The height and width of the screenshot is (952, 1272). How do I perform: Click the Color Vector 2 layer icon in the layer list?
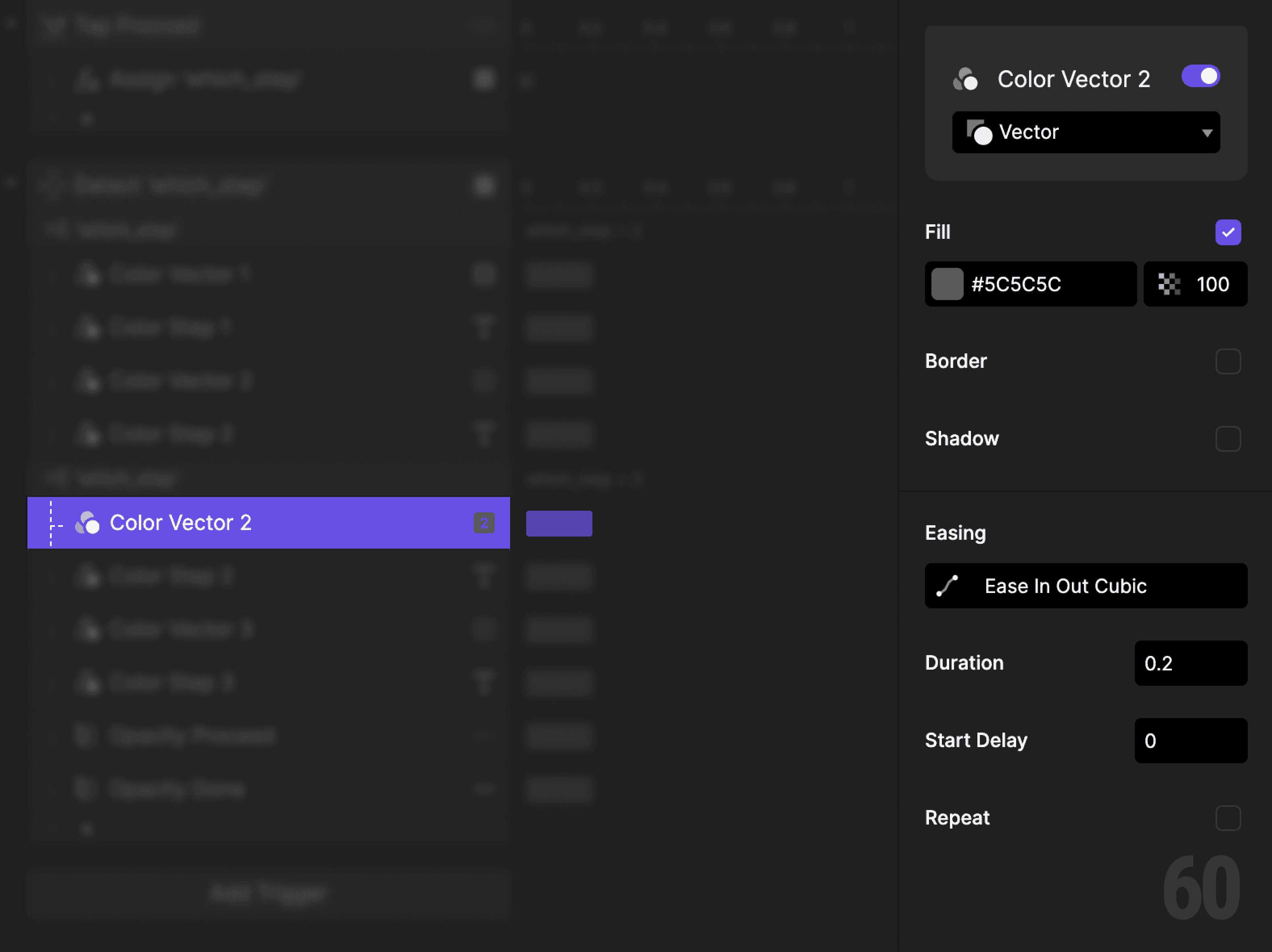tap(88, 523)
